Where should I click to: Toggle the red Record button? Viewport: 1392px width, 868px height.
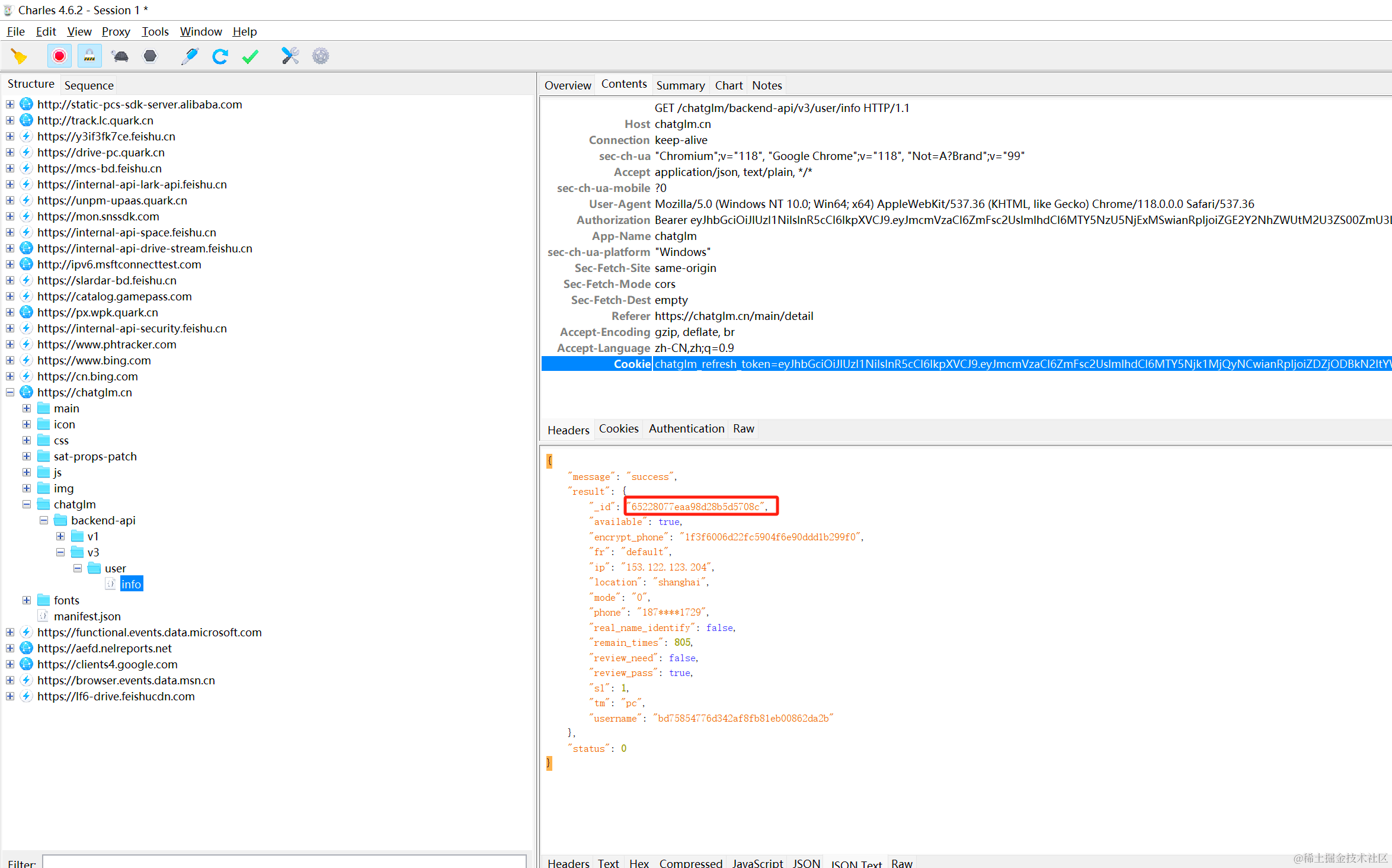click(x=59, y=56)
